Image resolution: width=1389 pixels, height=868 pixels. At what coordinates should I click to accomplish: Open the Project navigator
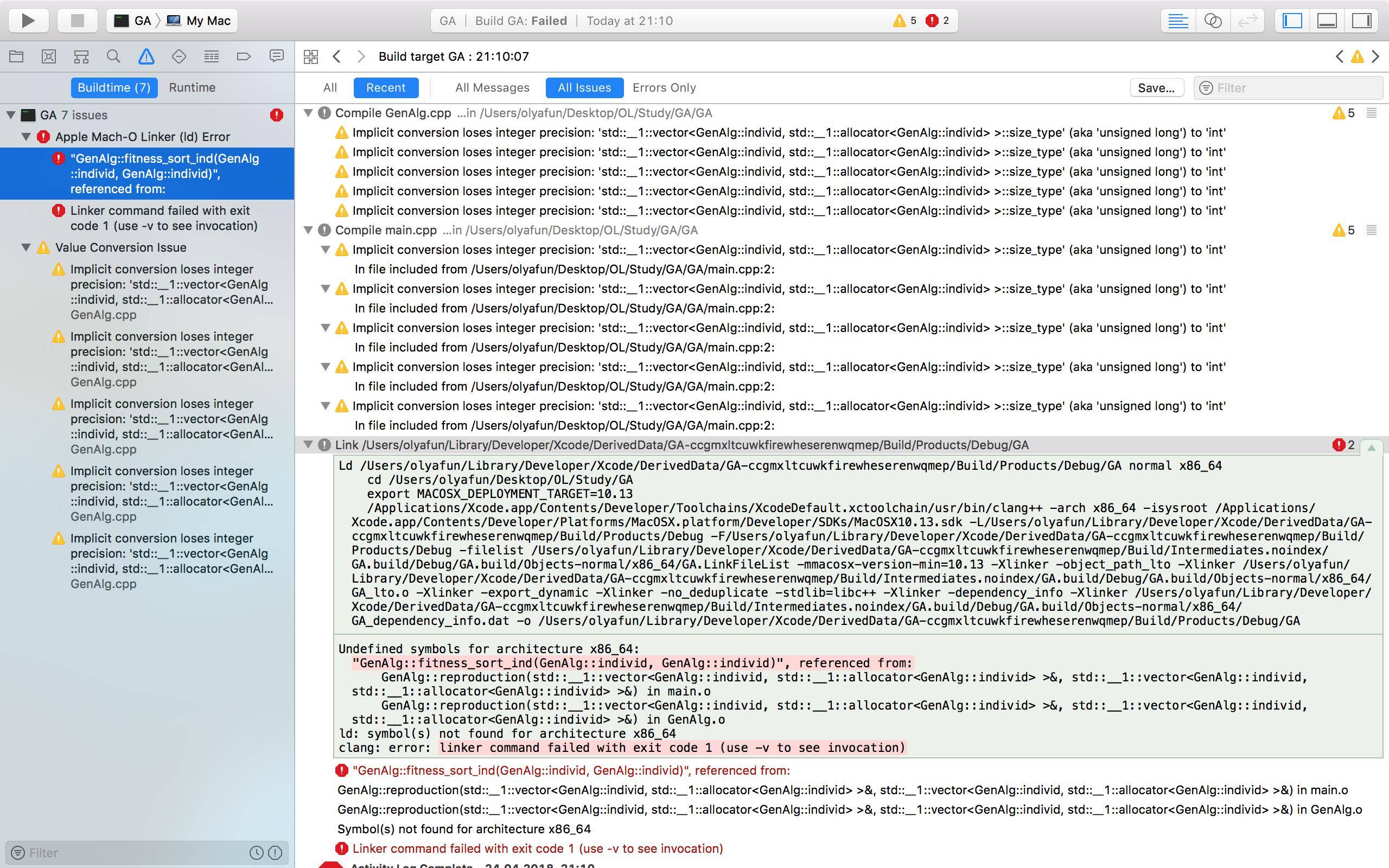point(16,56)
